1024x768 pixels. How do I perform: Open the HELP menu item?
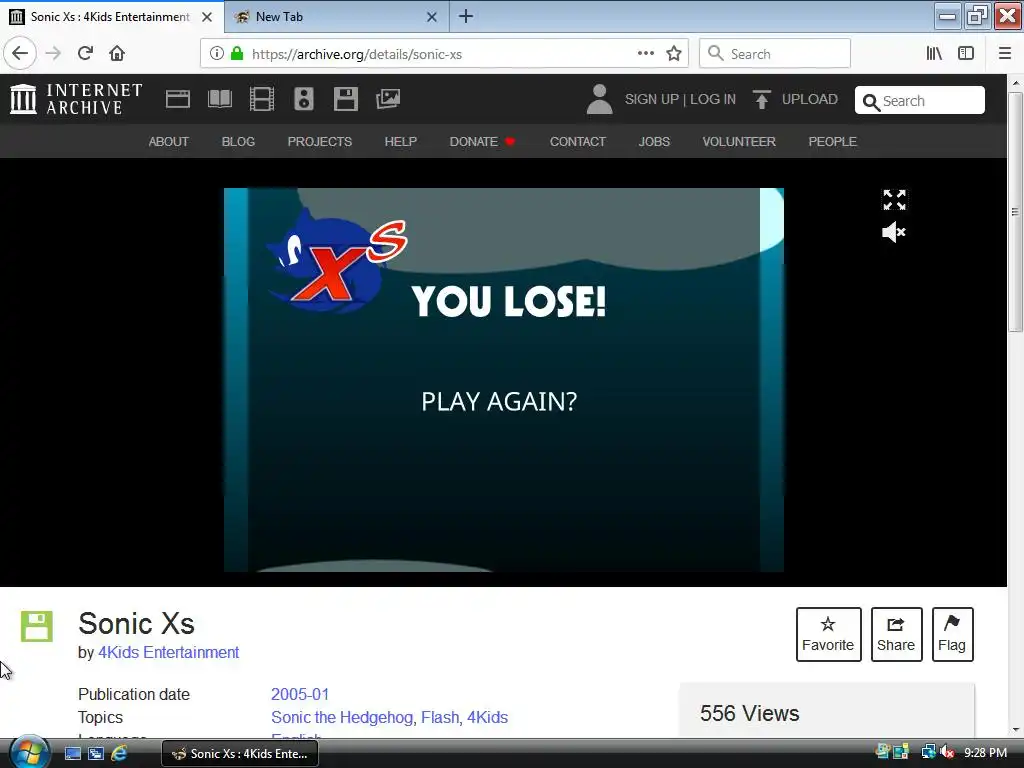[400, 142]
